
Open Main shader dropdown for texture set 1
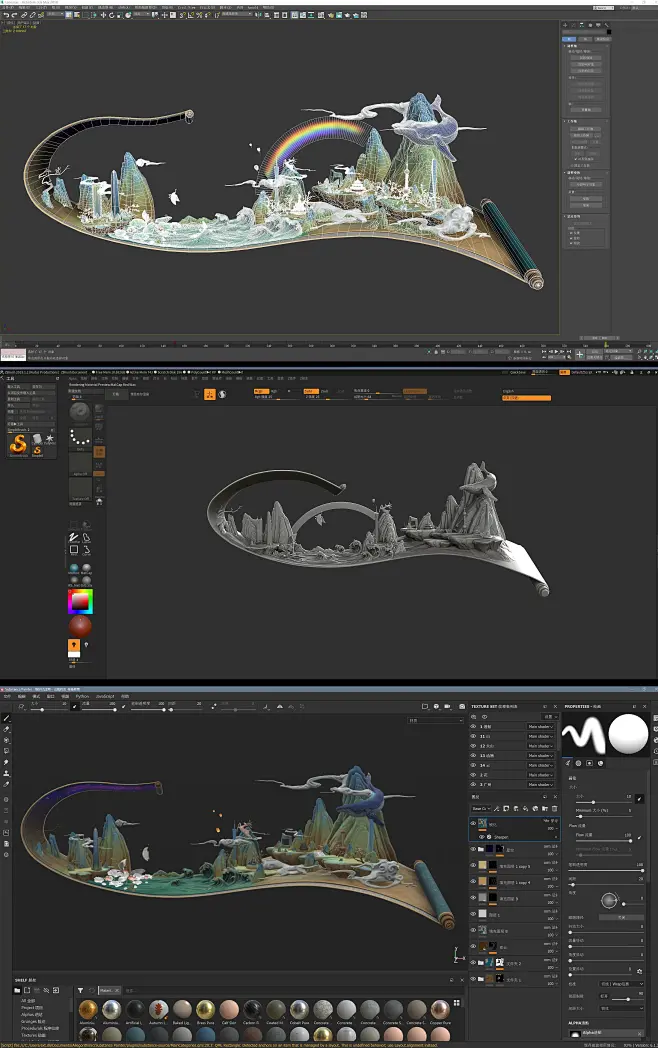click(x=541, y=727)
